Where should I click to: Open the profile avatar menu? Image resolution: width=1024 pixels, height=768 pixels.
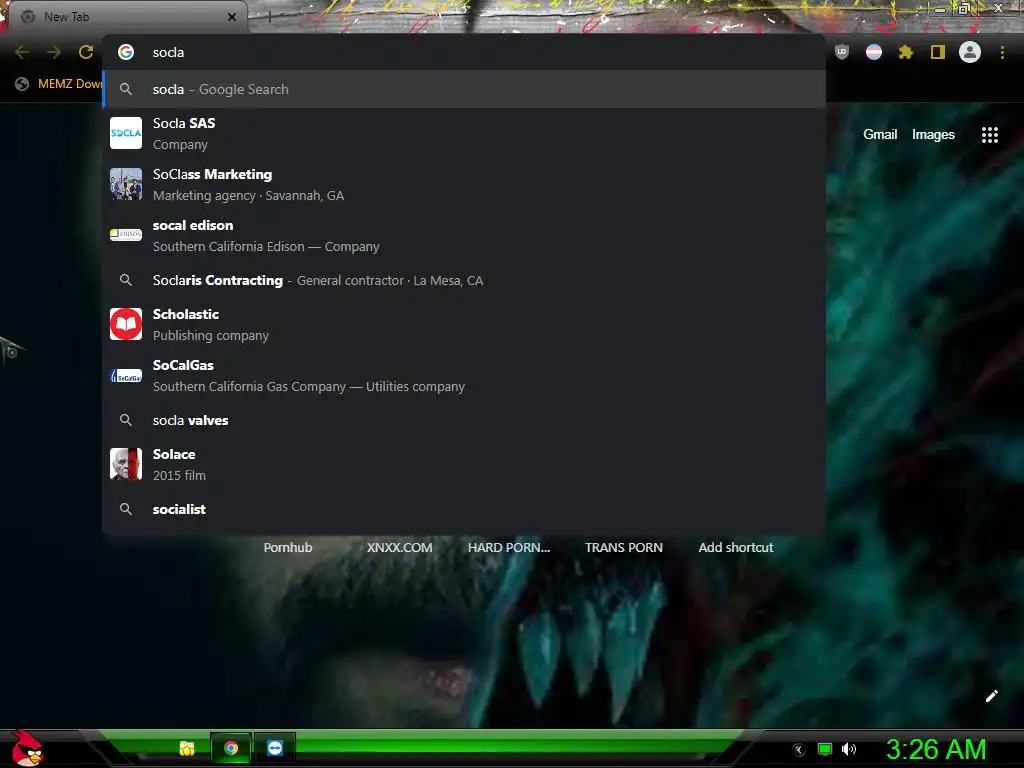pos(970,52)
